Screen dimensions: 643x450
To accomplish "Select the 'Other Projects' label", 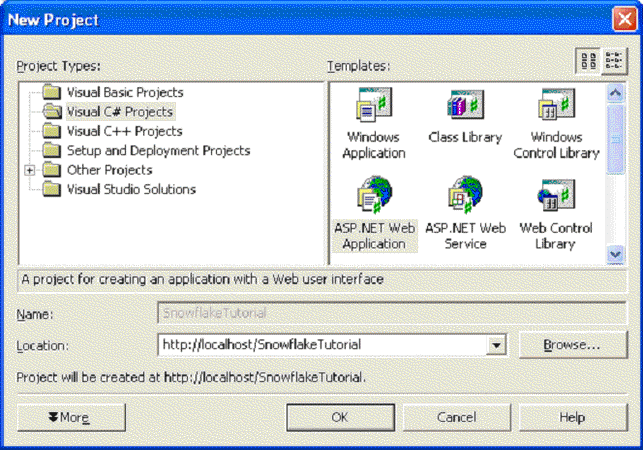I will (109, 170).
